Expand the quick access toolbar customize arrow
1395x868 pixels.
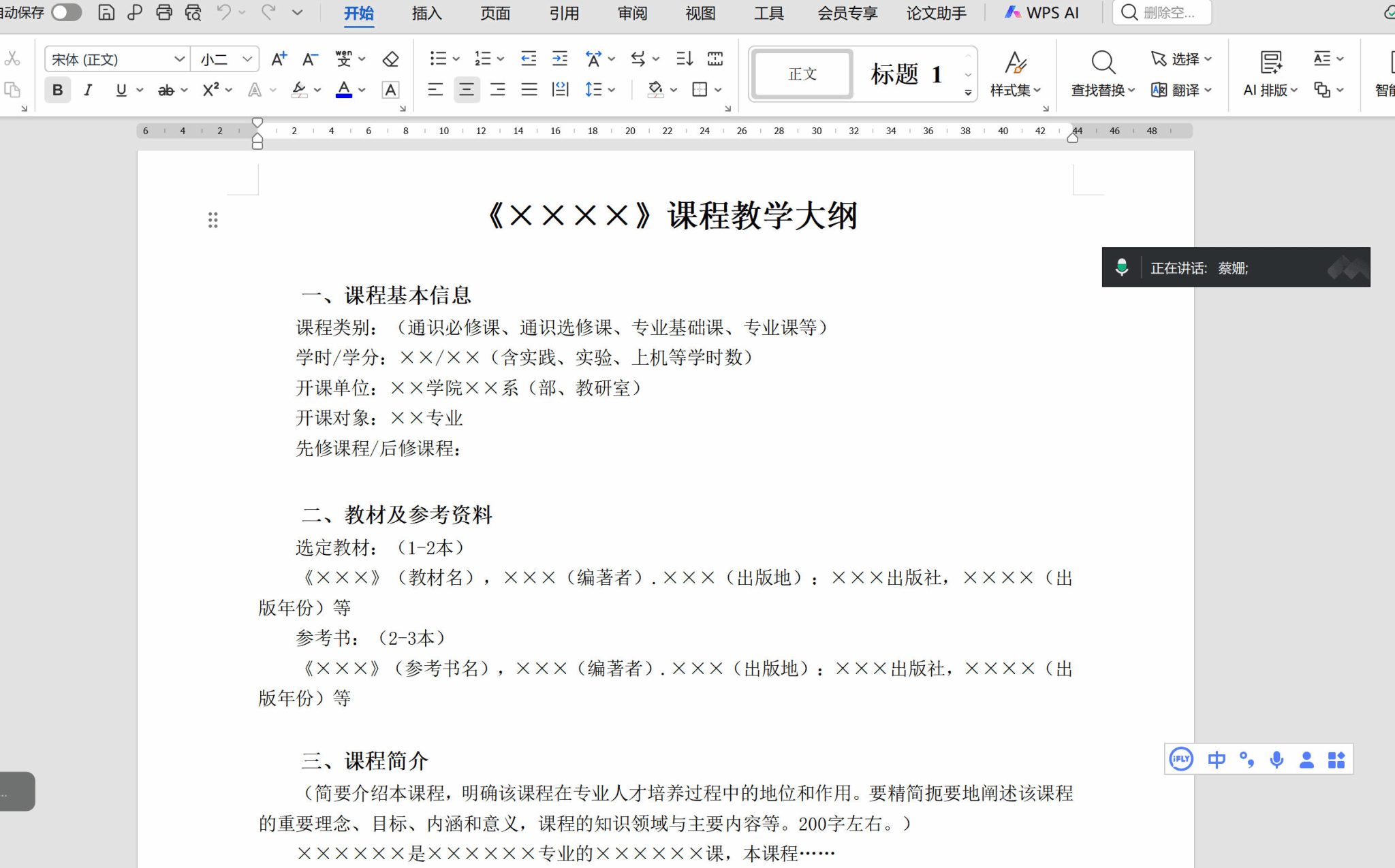coord(297,12)
